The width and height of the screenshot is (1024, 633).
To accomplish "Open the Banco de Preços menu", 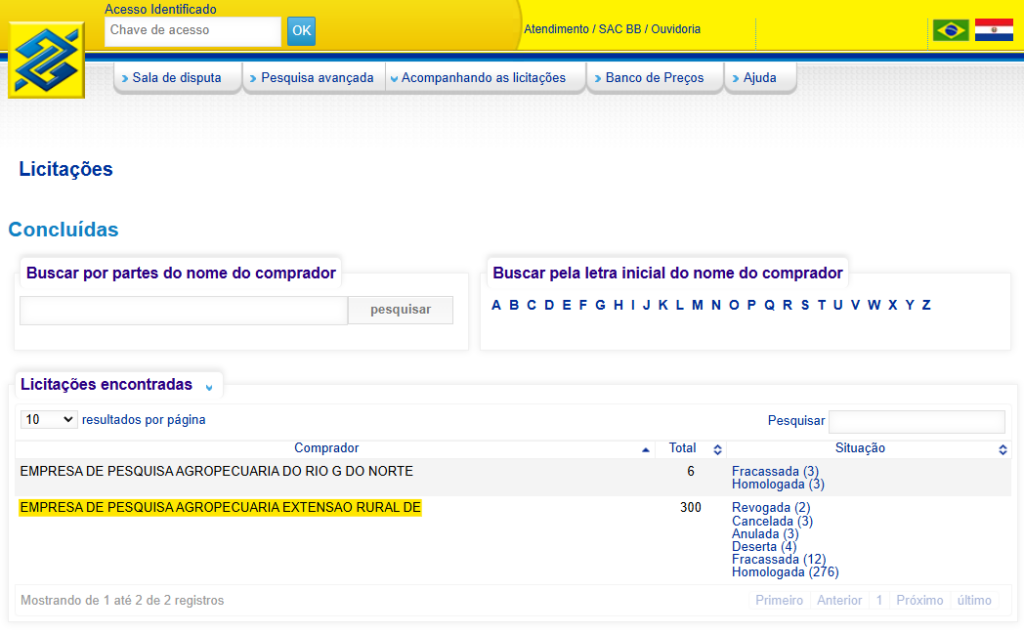I will (654, 78).
